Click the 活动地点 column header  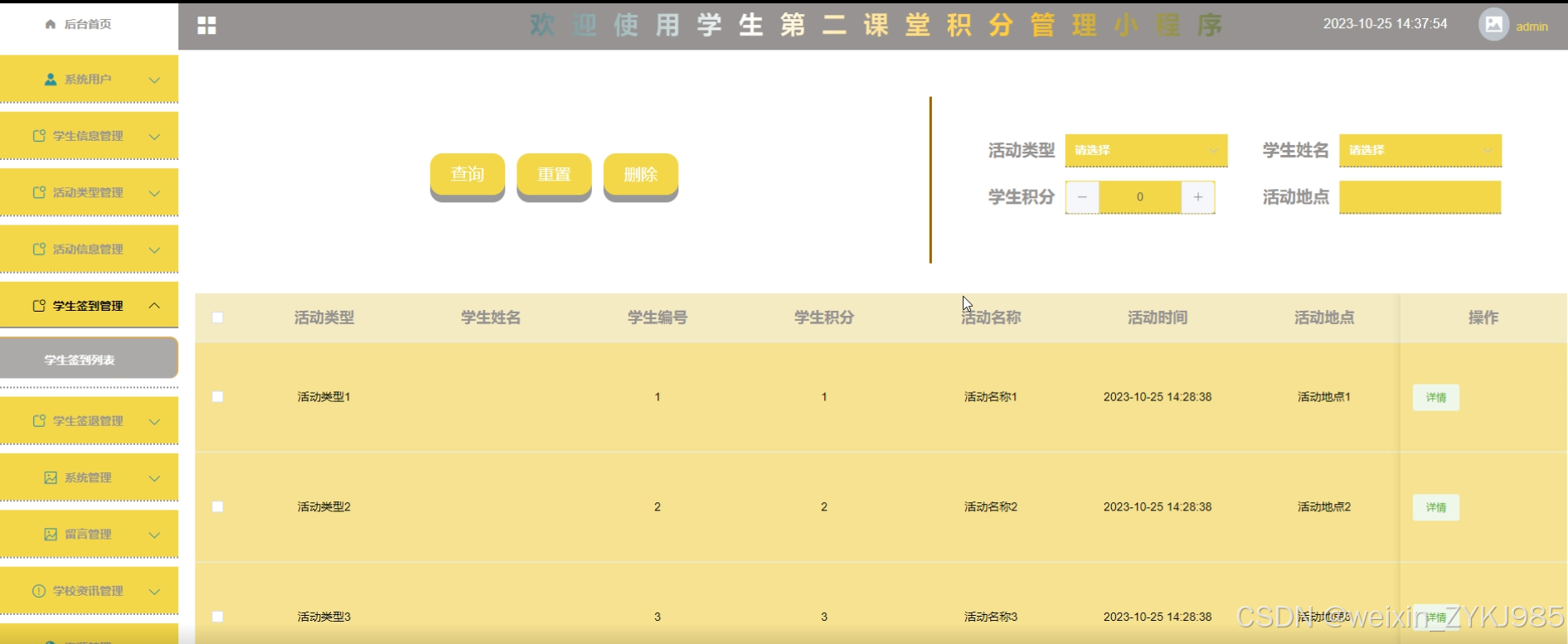click(1324, 317)
